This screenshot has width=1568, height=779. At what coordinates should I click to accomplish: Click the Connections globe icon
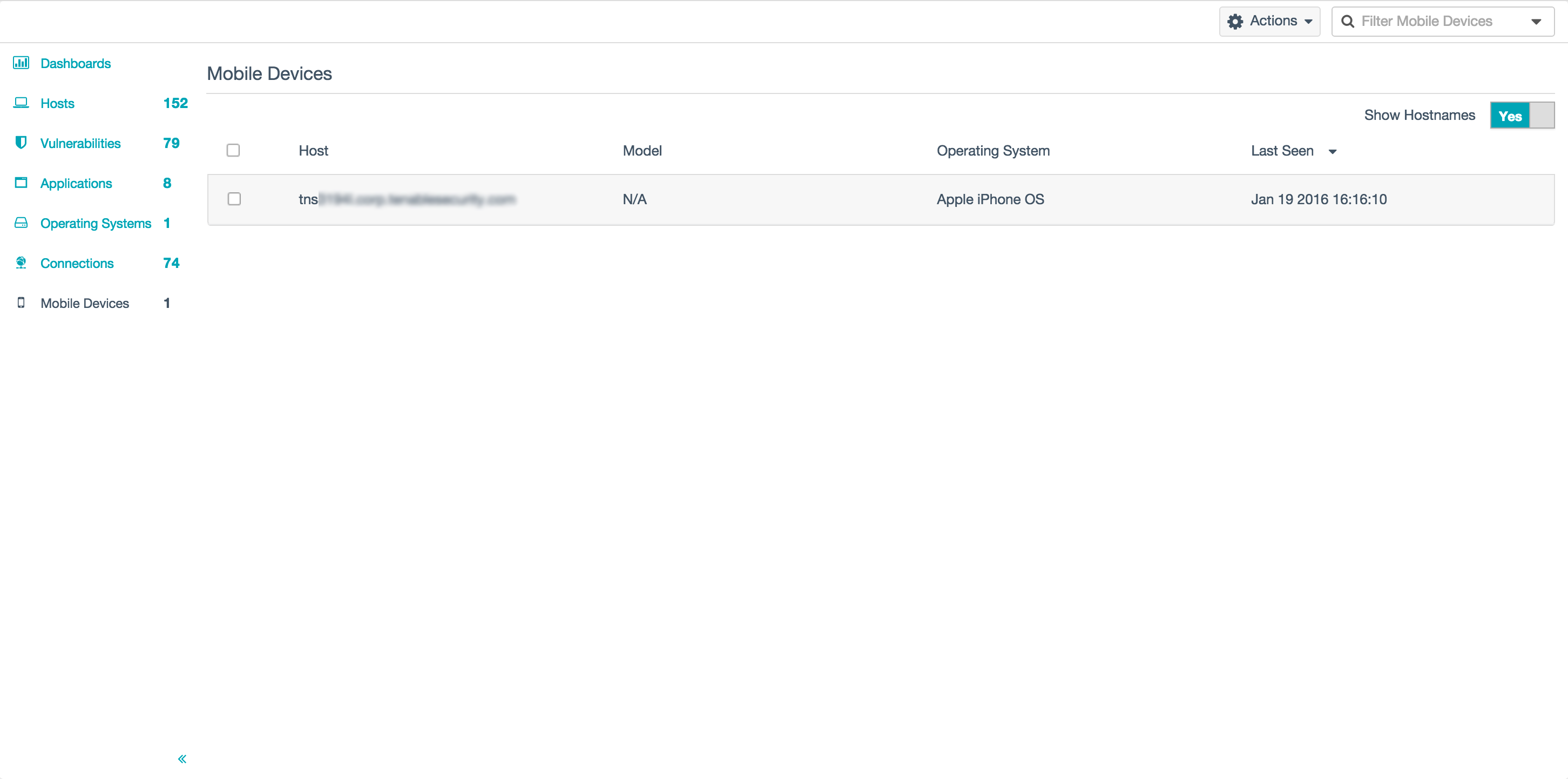[x=21, y=263]
